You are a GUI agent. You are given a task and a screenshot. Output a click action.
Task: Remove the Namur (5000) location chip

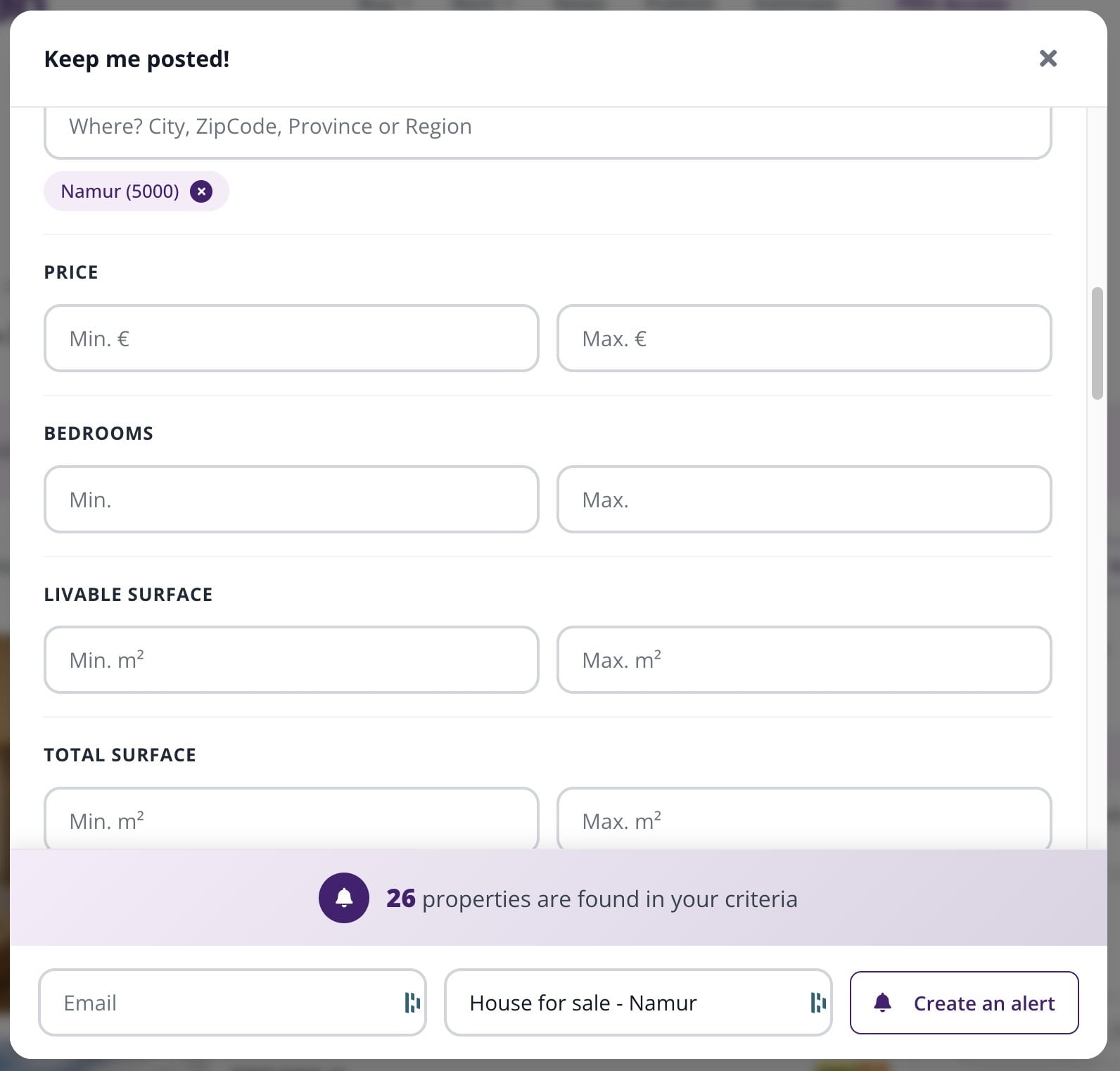pos(201,191)
